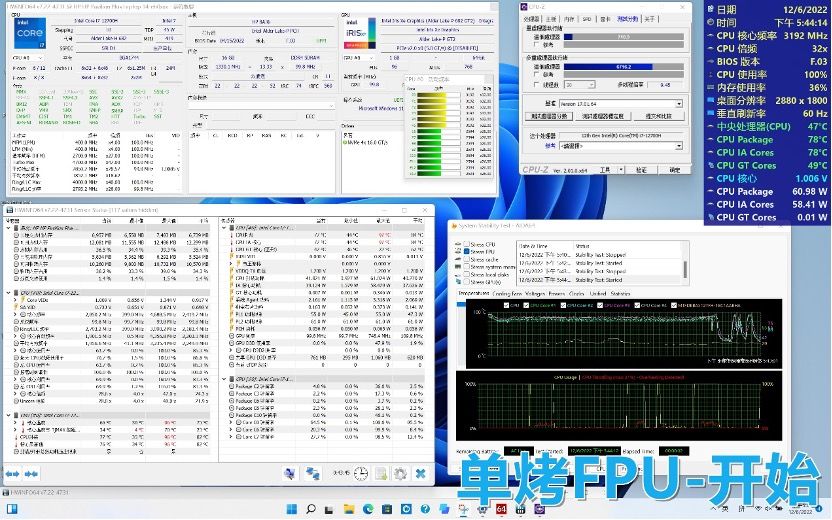832x520 pixels.
Task: Click 提交和比较 button in CPU-Z
Action: 658,116
